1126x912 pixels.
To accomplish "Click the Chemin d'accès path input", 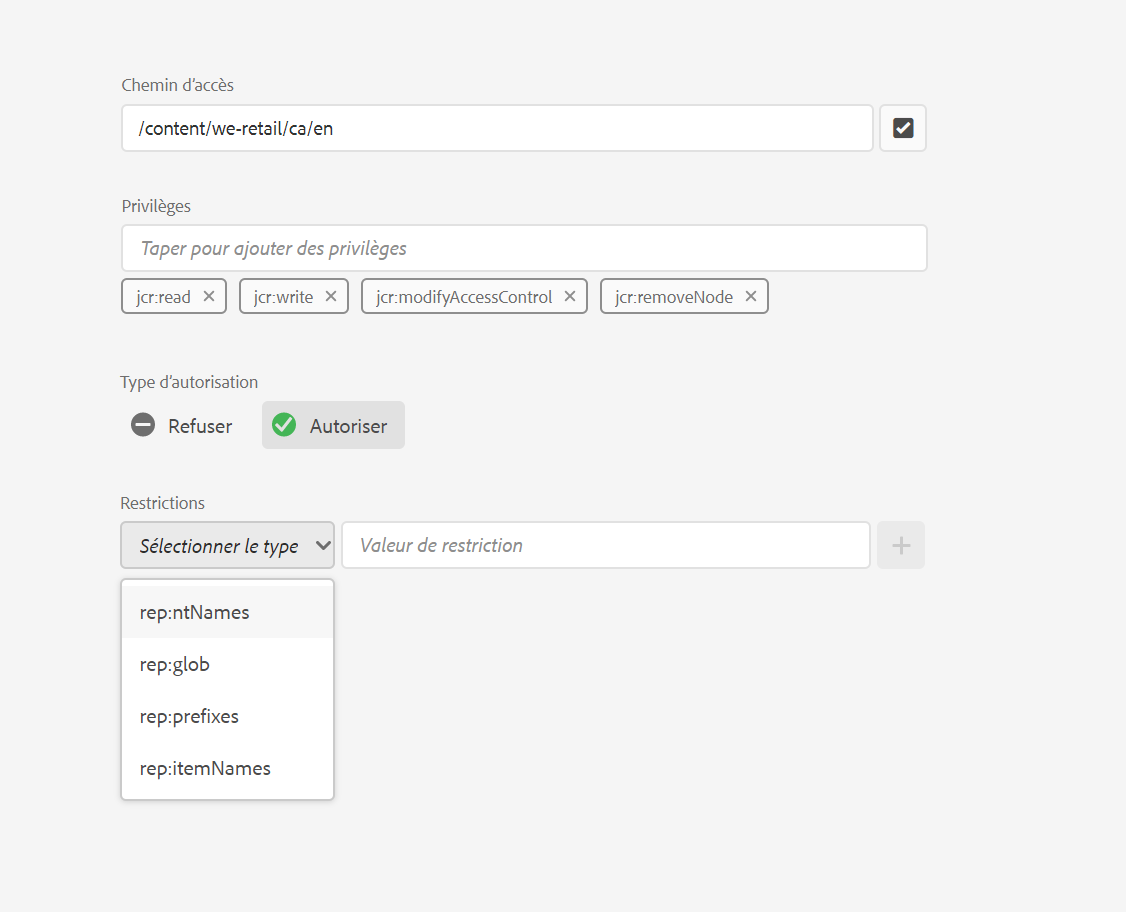I will click(497, 128).
